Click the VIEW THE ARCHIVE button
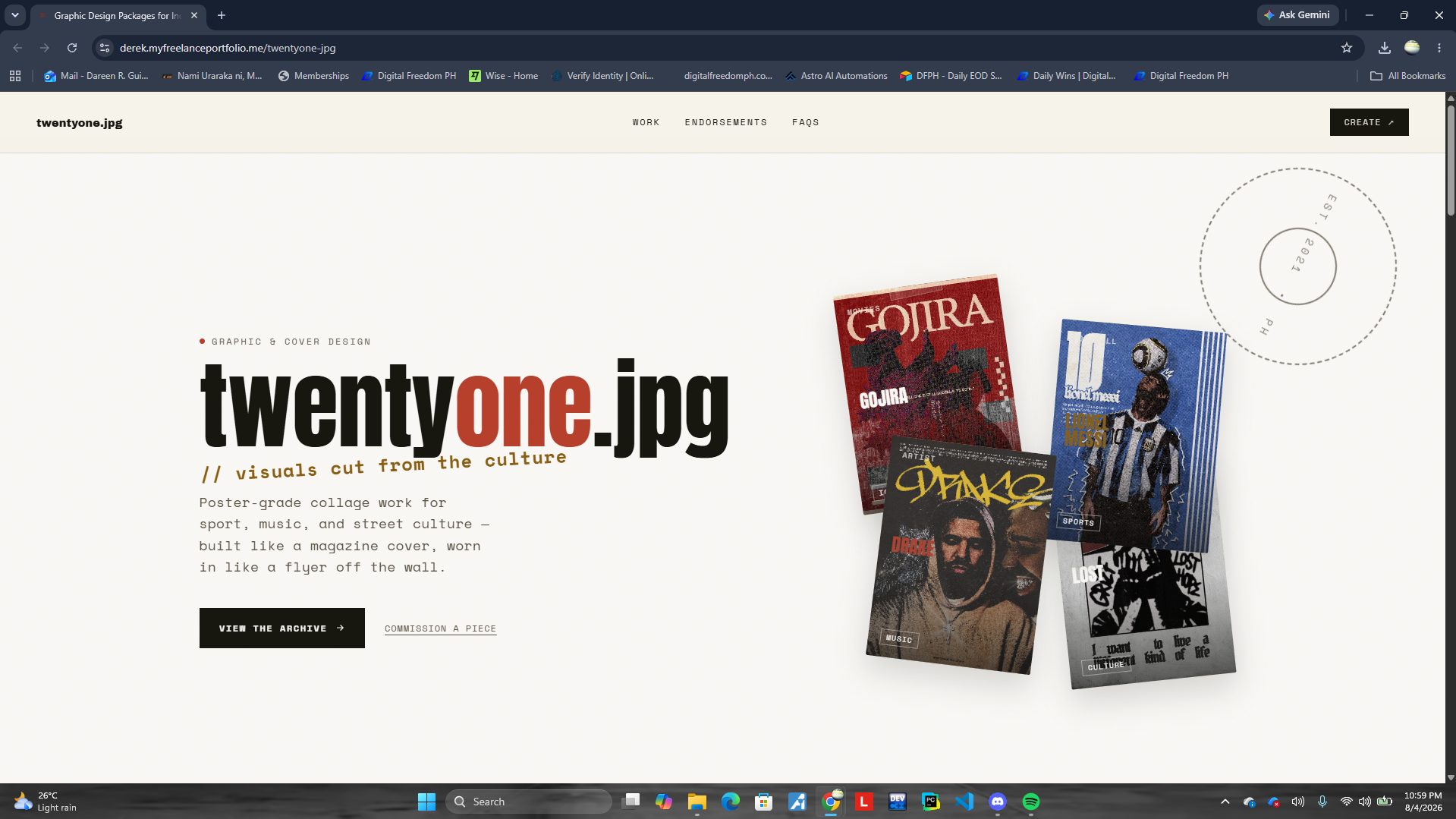Screen dimensions: 1456x819 282,628
